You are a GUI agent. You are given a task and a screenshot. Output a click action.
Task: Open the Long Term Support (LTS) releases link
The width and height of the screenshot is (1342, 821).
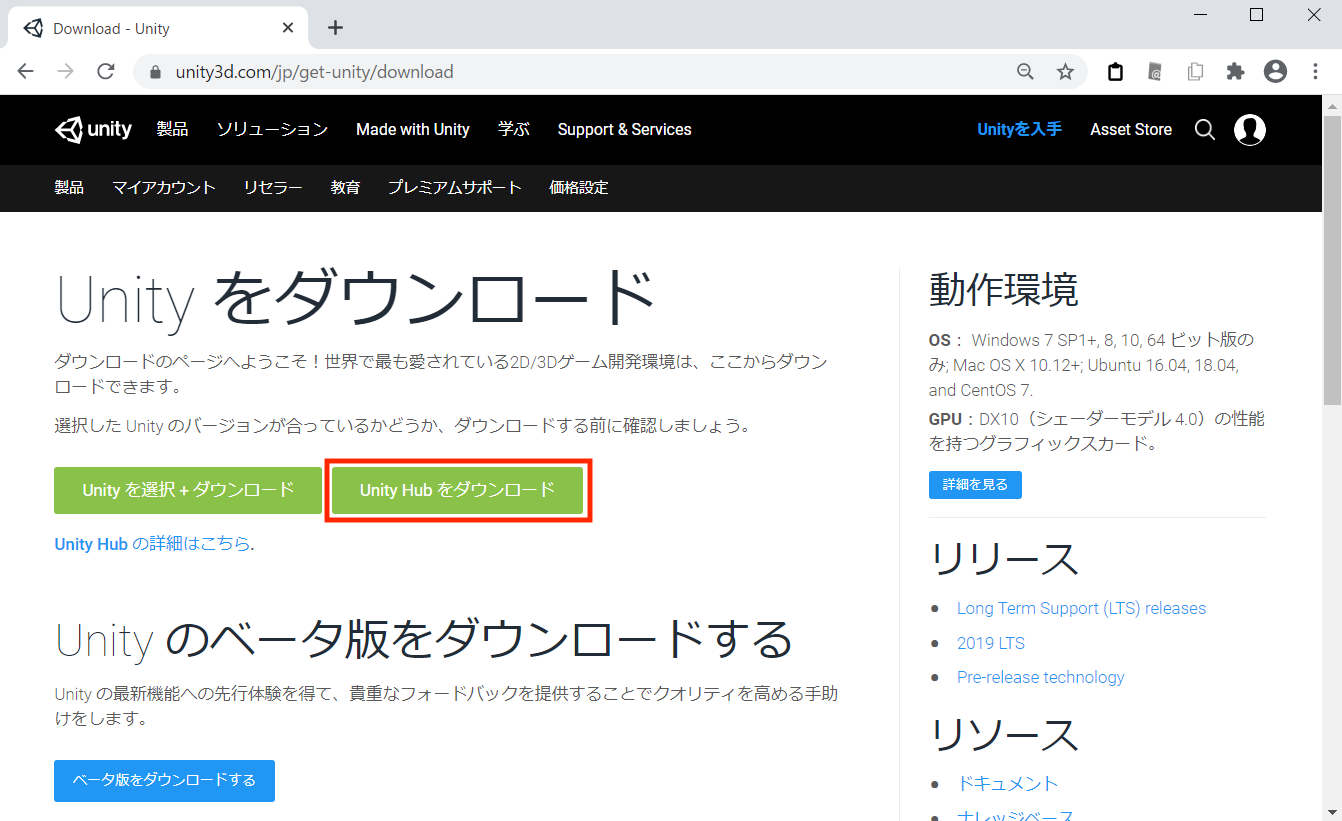coord(1081,608)
